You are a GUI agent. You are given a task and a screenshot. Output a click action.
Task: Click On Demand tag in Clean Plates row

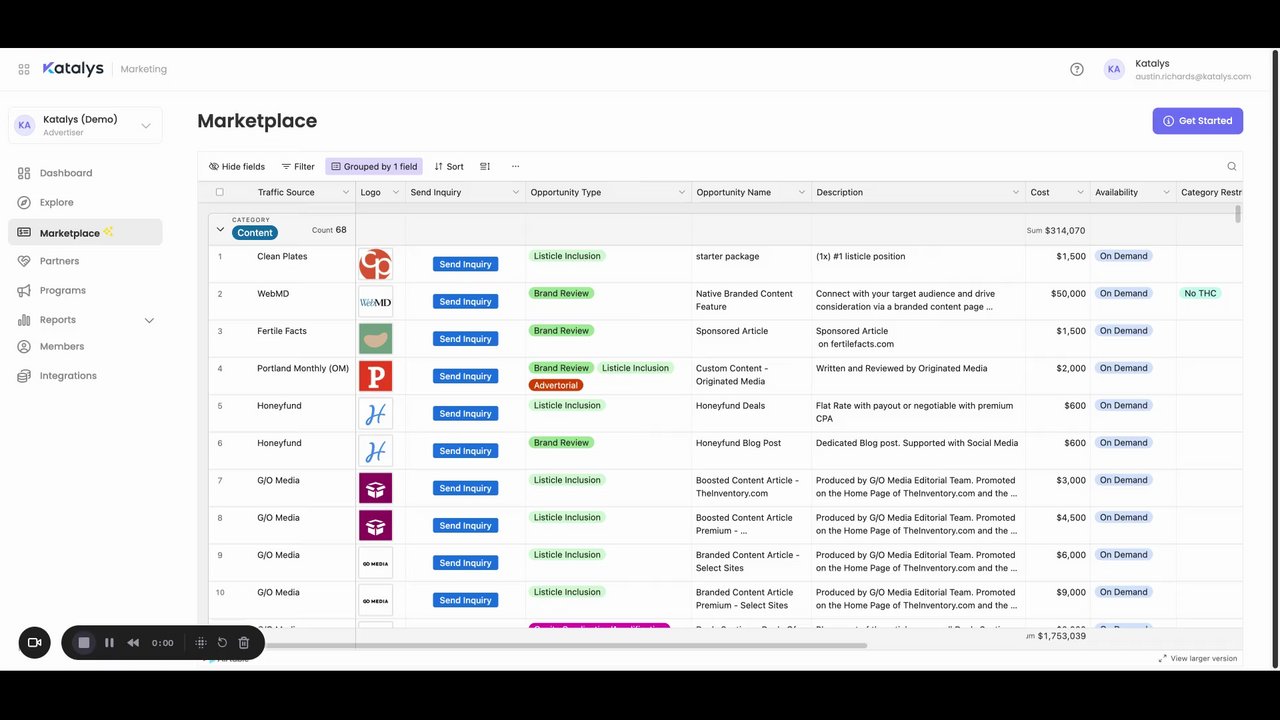1123,256
